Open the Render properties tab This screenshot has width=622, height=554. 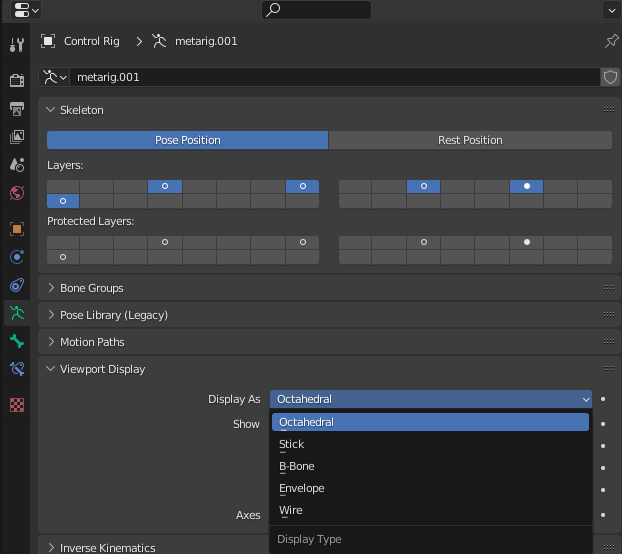tap(17, 80)
